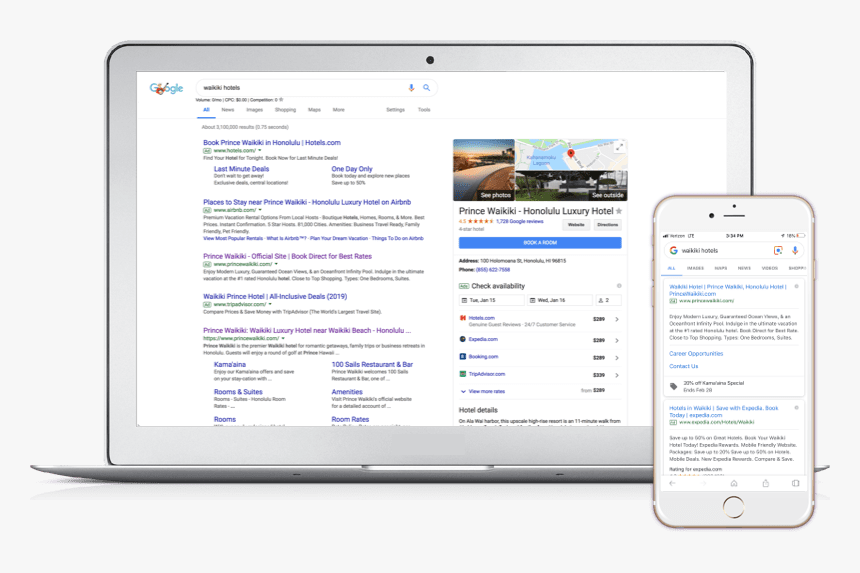Click the save star next to Prince Waikiki title

[x=619, y=211]
